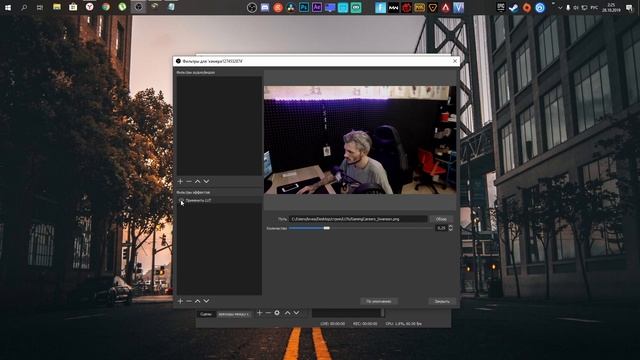Add a source using the plus icon in the OBS main window
Screen dimensions: 640x360
point(259,313)
